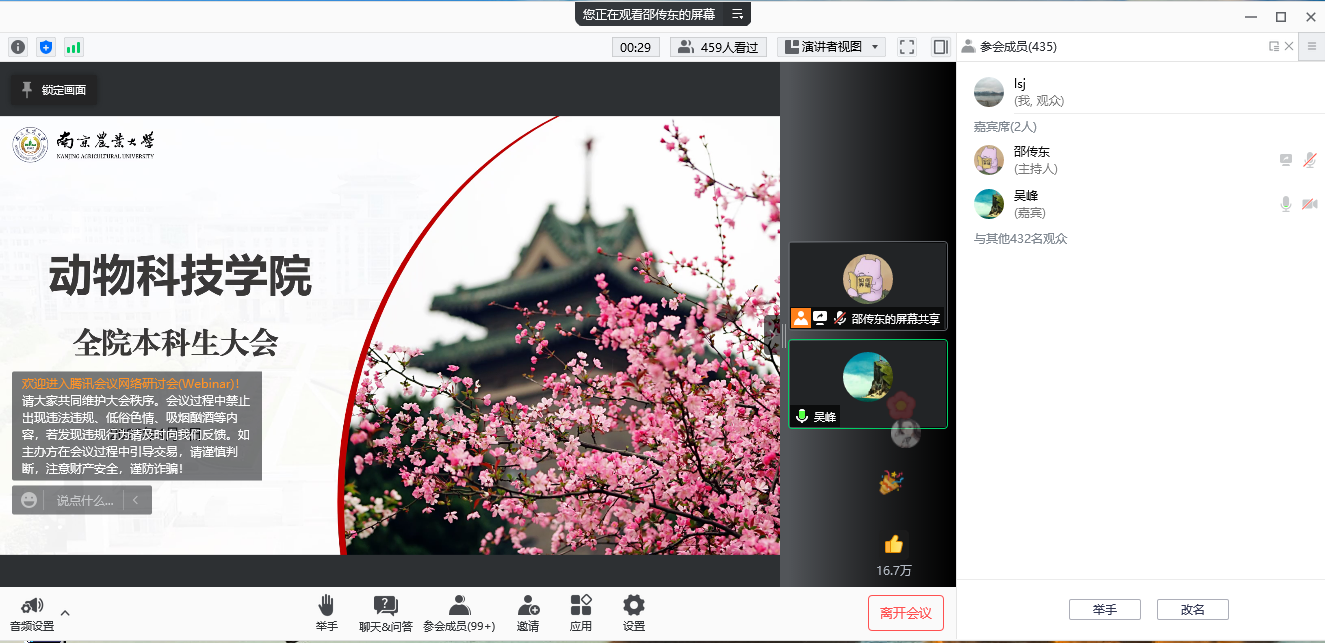Click the 说点什么 chat input field
Image resolution: width=1325 pixels, height=643 pixels.
(84, 500)
